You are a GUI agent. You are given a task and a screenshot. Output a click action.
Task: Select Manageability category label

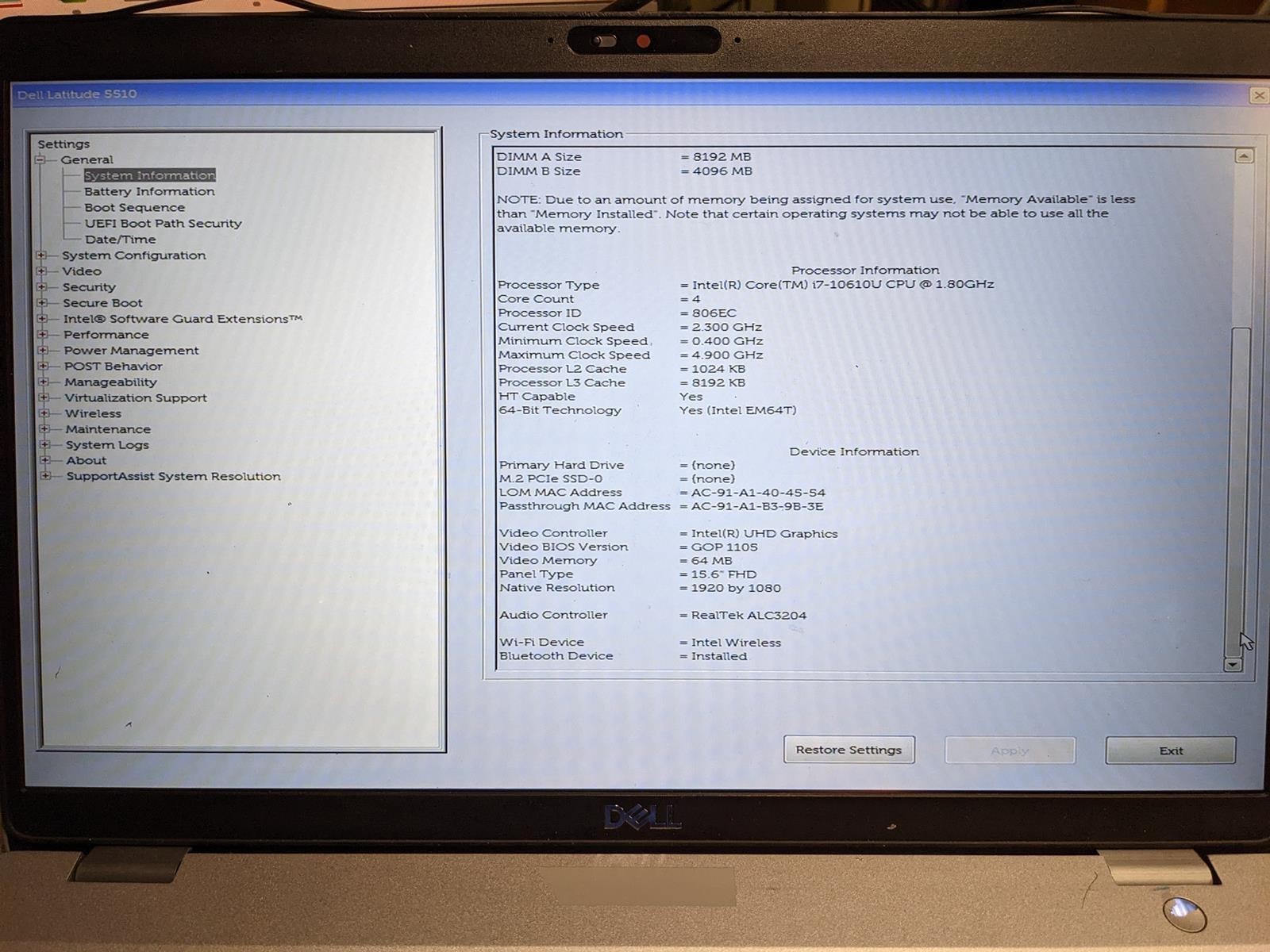click(x=110, y=382)
